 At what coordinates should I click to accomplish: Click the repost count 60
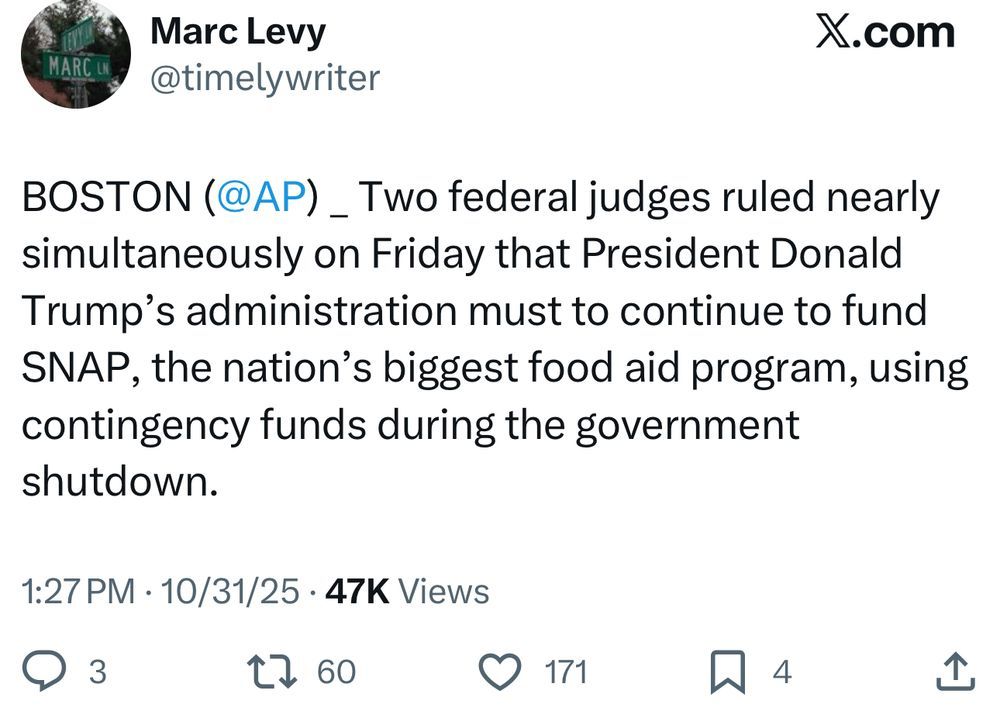click(336, 671)
